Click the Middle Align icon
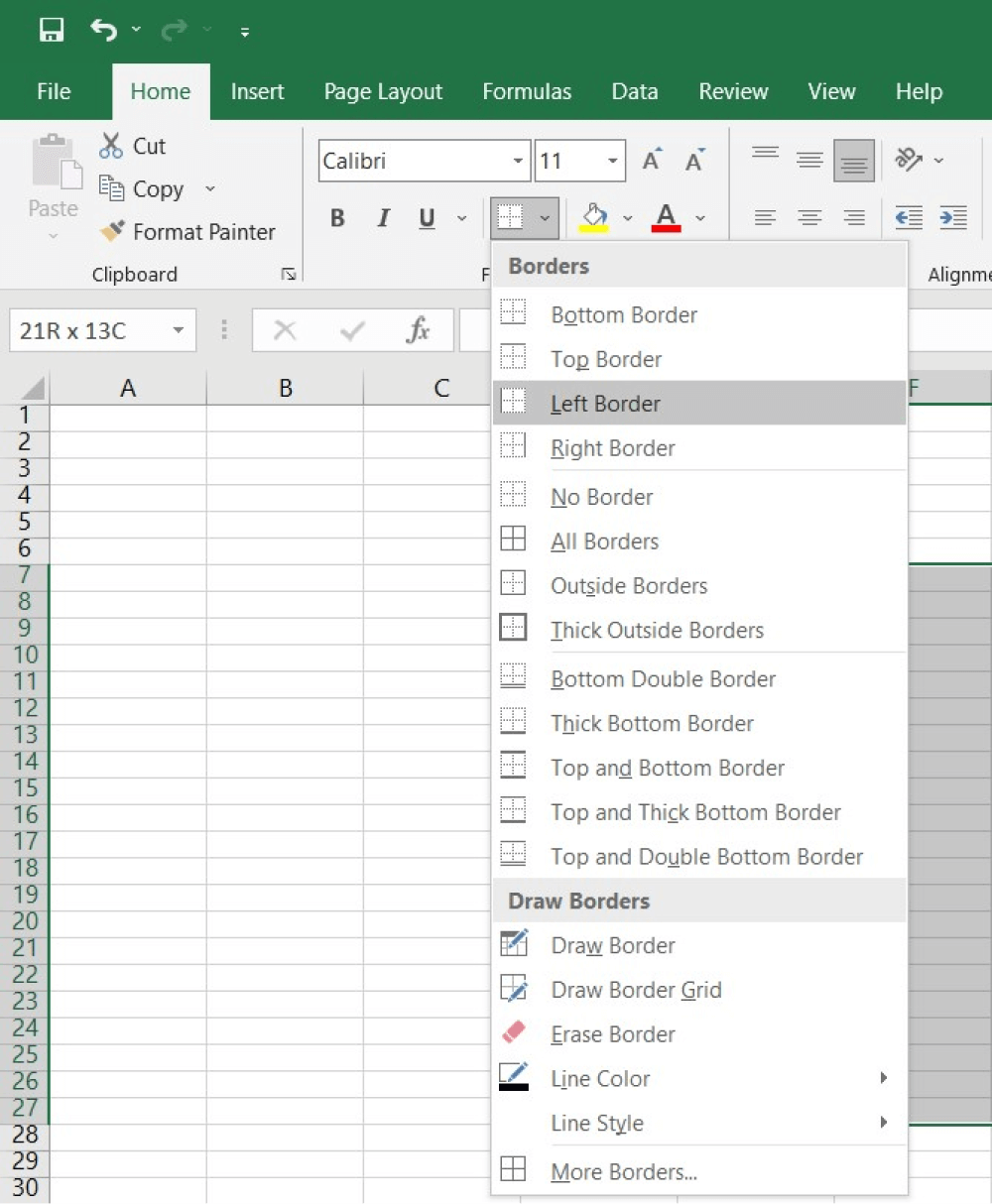This screenshot has width=992, height=1204. (809, 160)
